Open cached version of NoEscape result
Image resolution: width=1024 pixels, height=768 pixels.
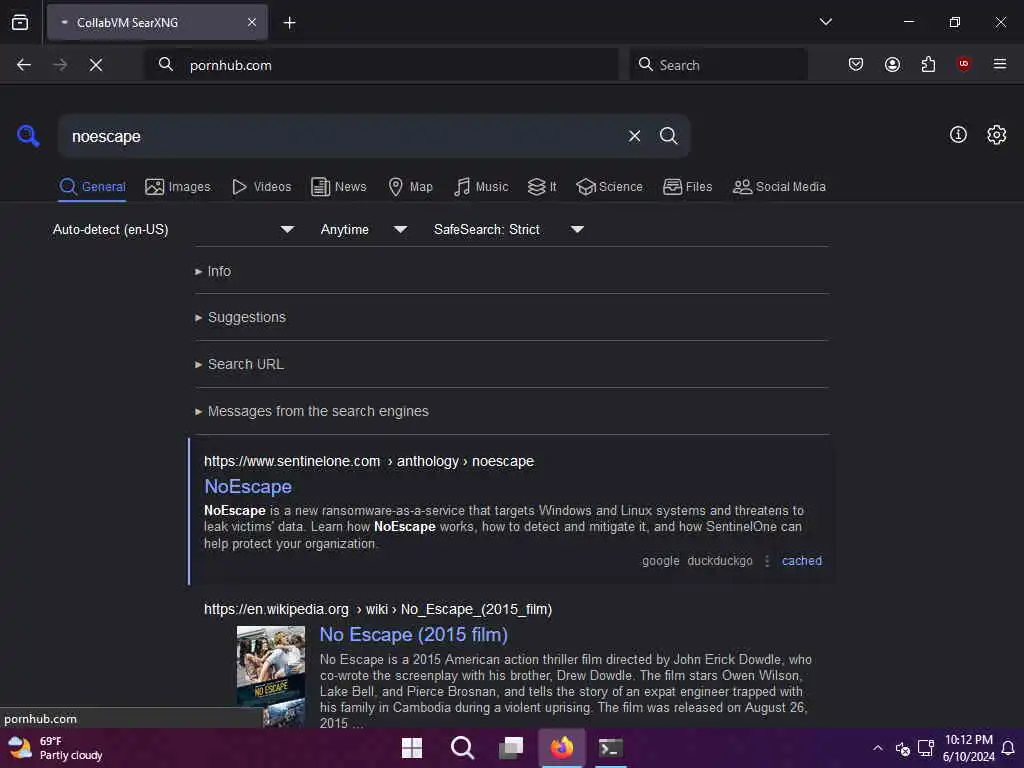[801, 560]
